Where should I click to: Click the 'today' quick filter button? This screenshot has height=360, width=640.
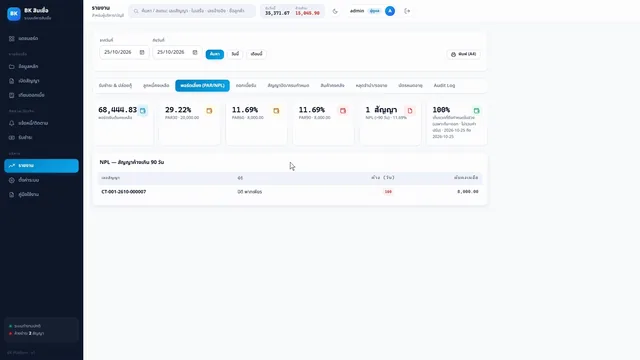click(235, 54)
